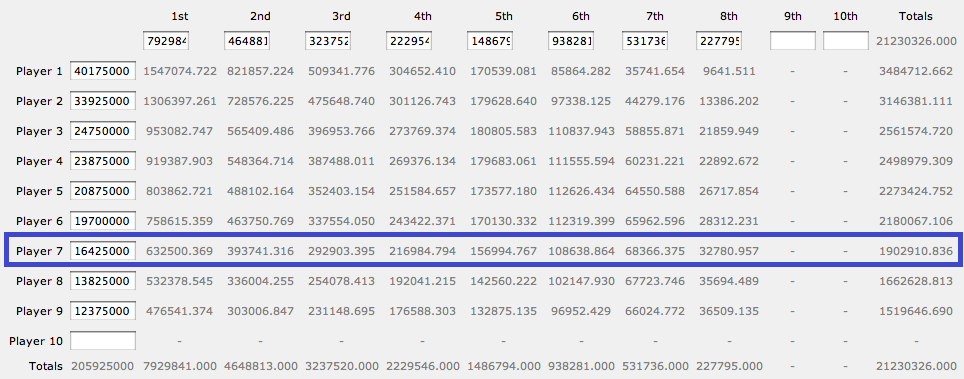Focus Player 4 chip stack field
The height and width of the screenshot is (379, 964).
tap(103, 161)
